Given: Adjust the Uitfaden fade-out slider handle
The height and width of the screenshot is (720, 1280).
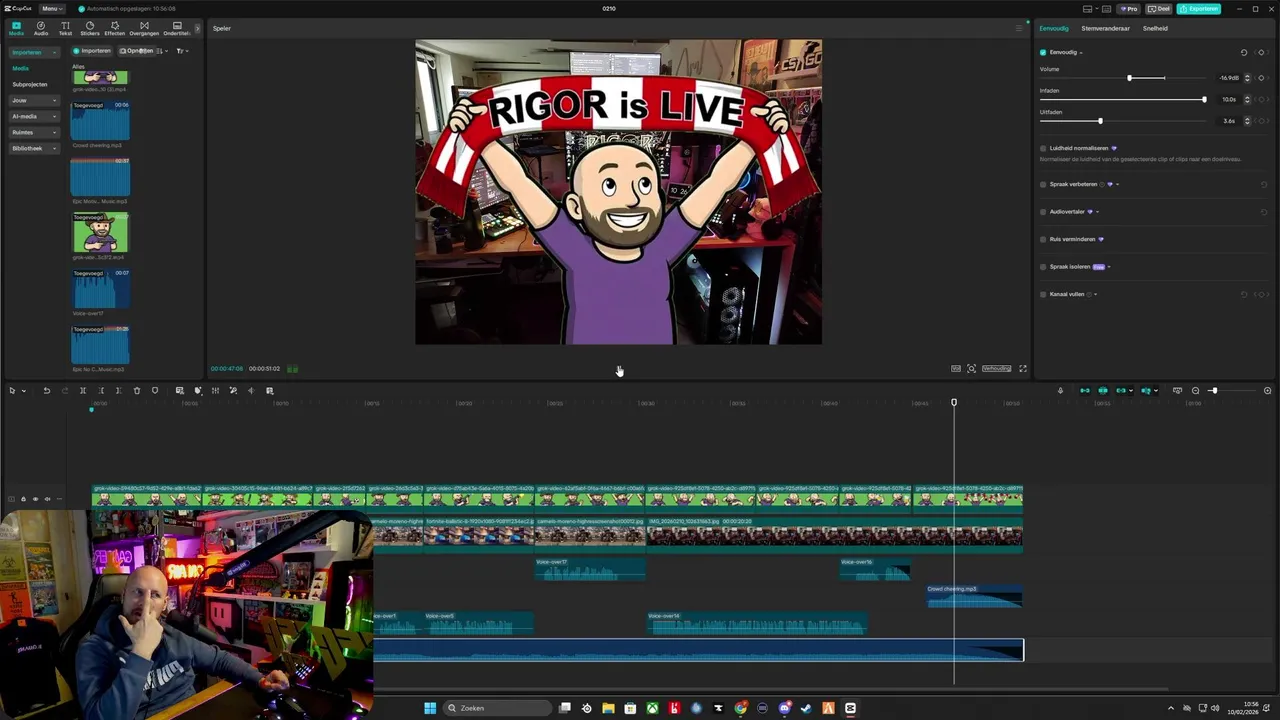Looking at the screenshot, I should point(1100,121).
